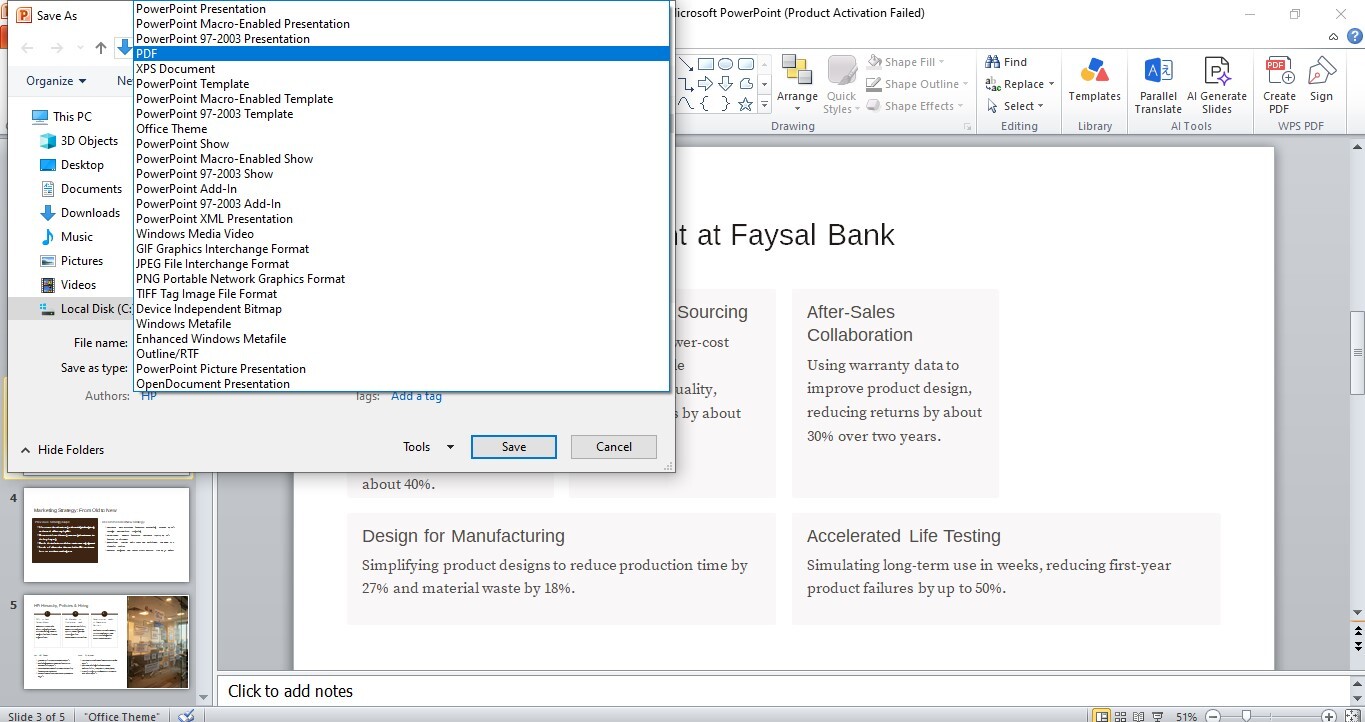The width and height of the screenshot is (1365, 722).
Task: Choose XPS Document file type
Action: [x=402, y=69]
